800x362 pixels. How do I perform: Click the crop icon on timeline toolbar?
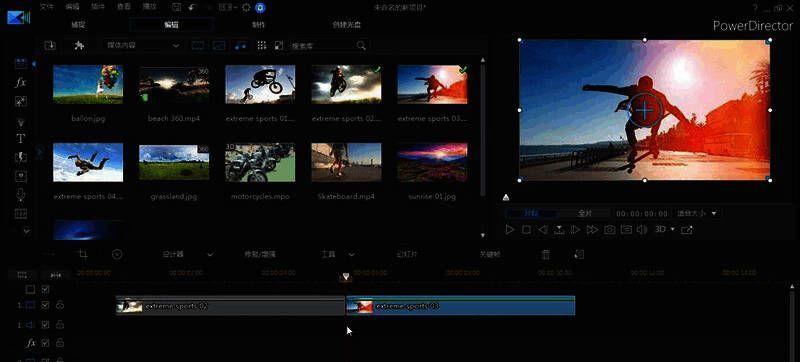[83, 254]
